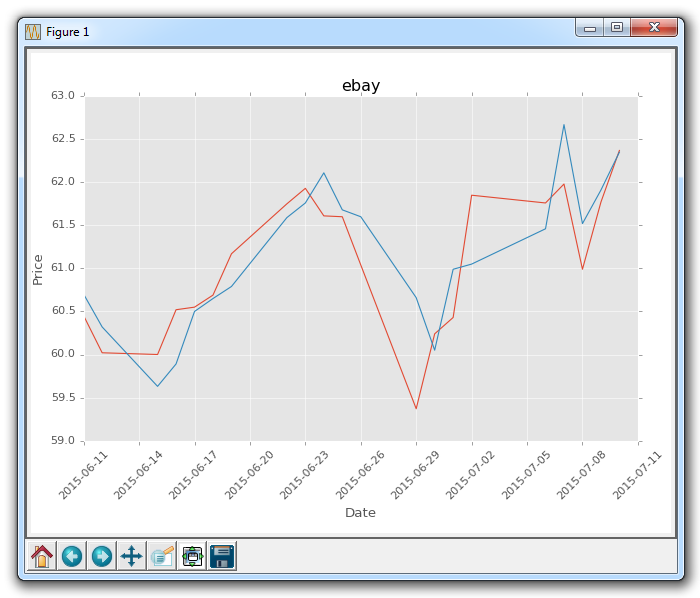The height and width of the screenshot is (598, 700).
Task: Click the 'Price' y-axis label
Action: pyautogui.click(x=38, y=269)
